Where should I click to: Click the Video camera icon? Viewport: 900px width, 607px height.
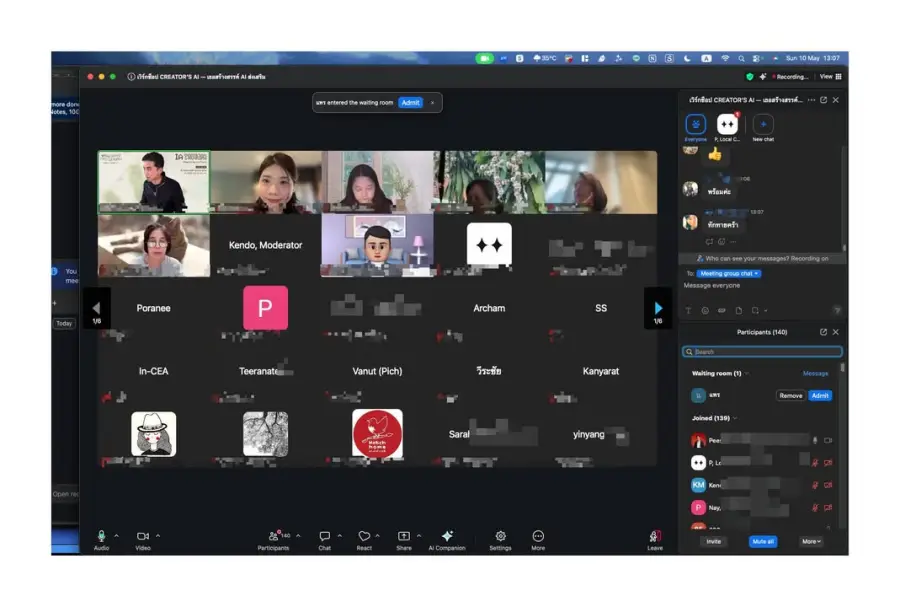coord(143,536)
